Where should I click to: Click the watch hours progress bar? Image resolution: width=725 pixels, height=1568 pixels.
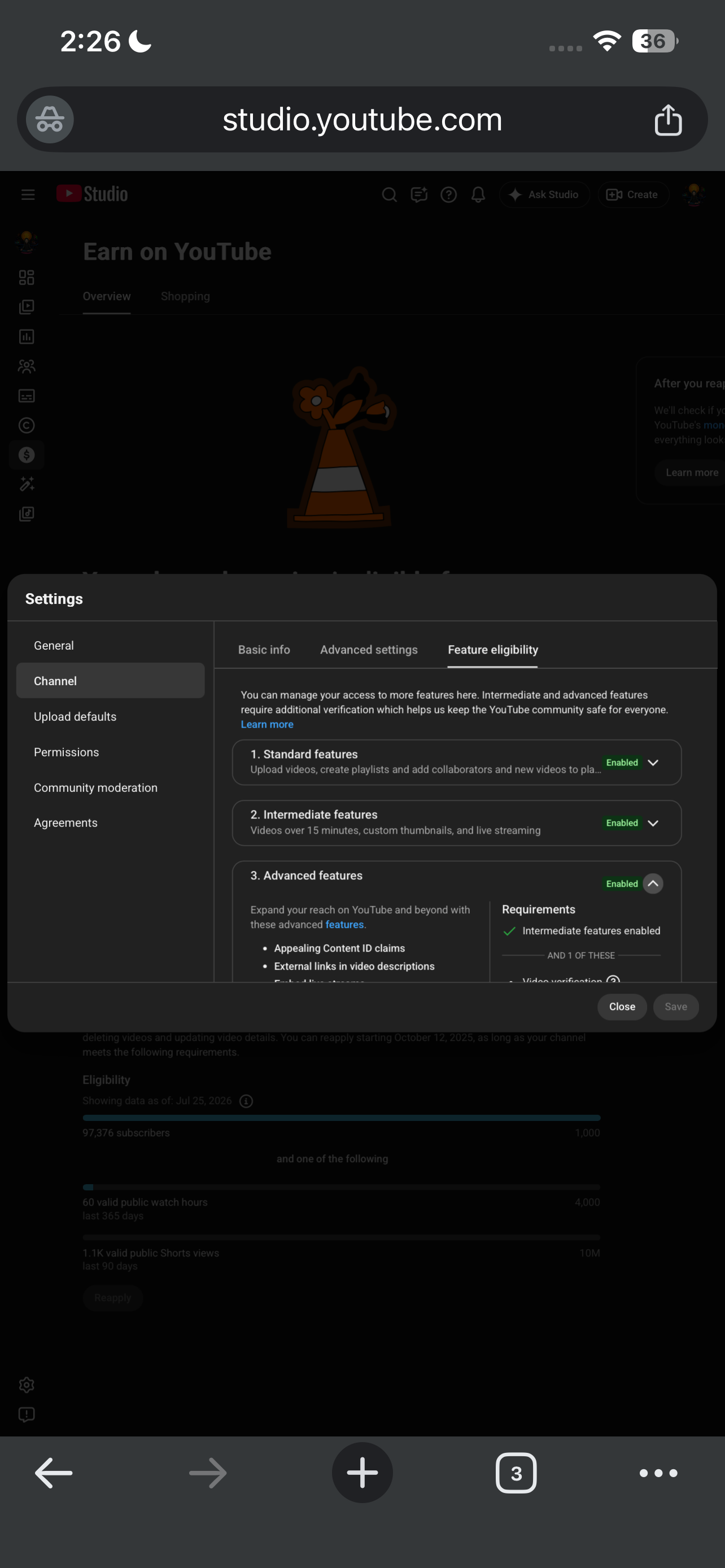342,1187
